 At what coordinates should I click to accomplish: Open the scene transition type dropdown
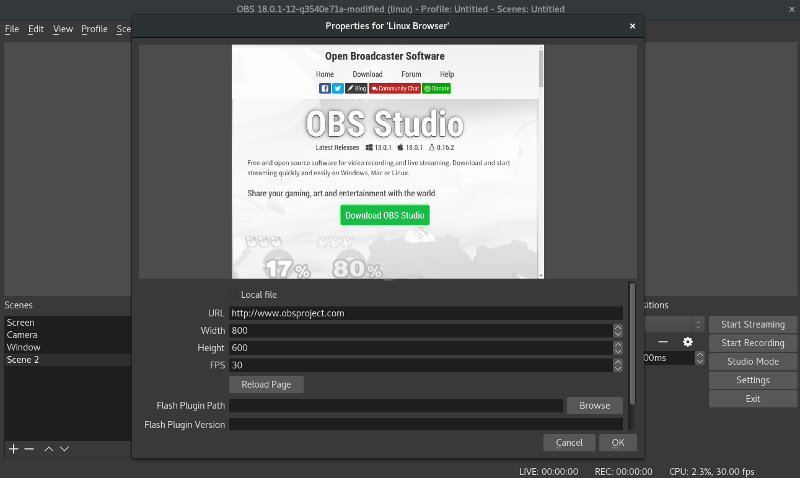click(x=673, y=324)
